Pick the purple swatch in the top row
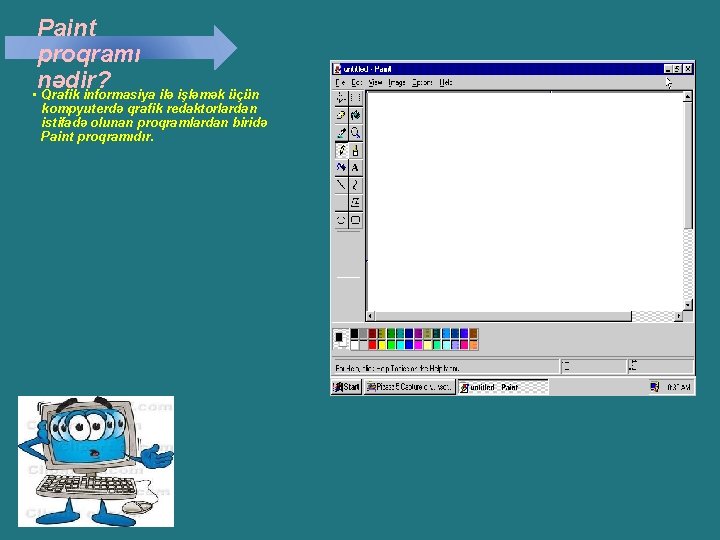 418,333
